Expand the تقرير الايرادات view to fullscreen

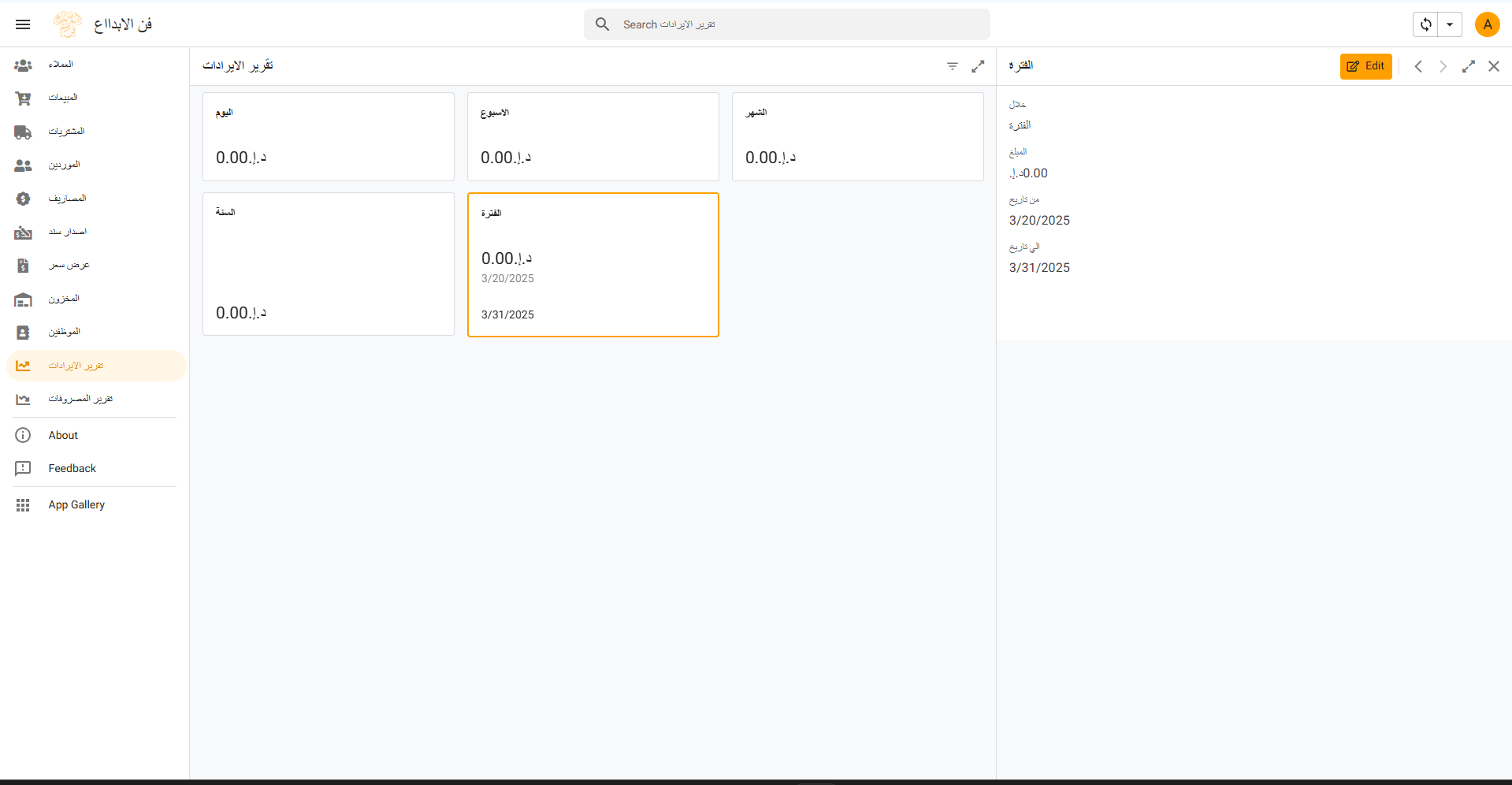coord(978,66)
